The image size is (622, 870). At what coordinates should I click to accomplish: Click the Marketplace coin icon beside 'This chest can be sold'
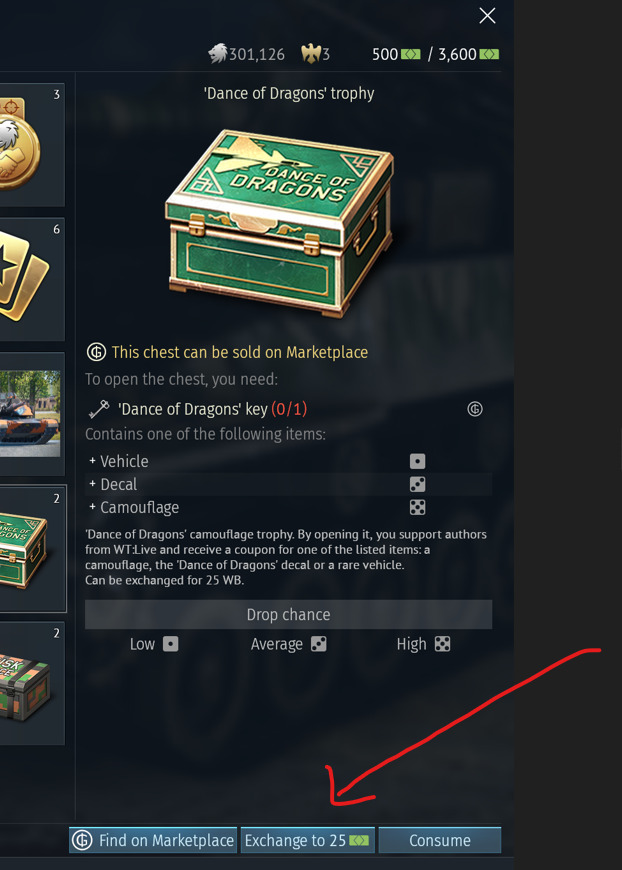pyautogui.click(x=97, y=352)
